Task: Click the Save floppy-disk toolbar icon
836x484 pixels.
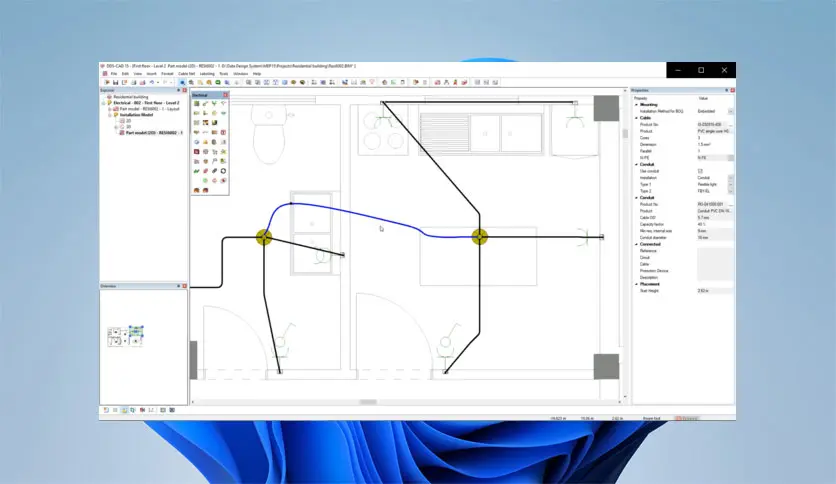Action: pyautogui.click(x=115, y=83)
